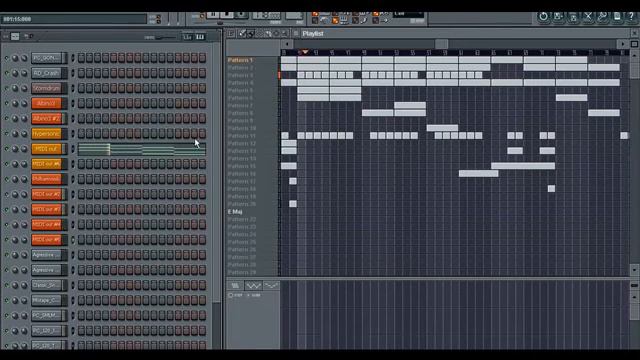Open the keyboard editor button in the channel window

[200, 37]
